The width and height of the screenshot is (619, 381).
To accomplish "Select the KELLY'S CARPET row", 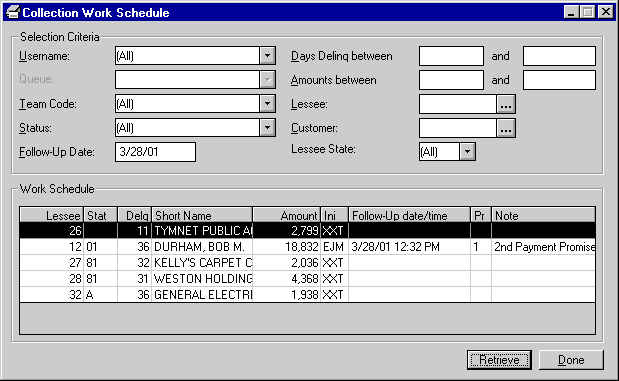I will tap(307, 263).
